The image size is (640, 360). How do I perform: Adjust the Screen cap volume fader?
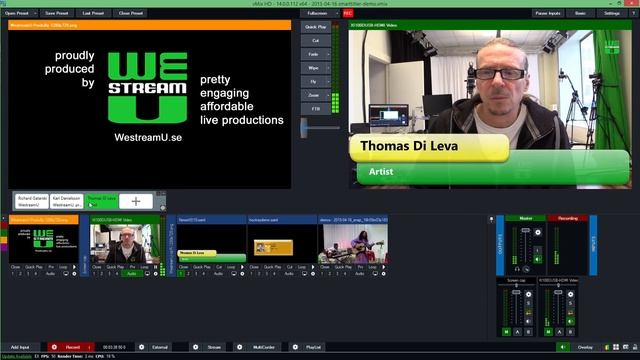[516, 292]
